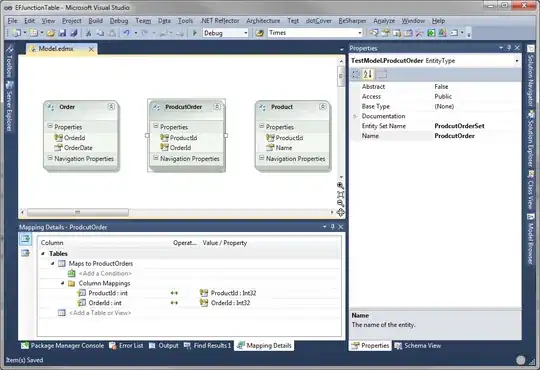Collapse the Column Mappings tree node
This screenshot has width=540, height=370.
click(62, 283)
